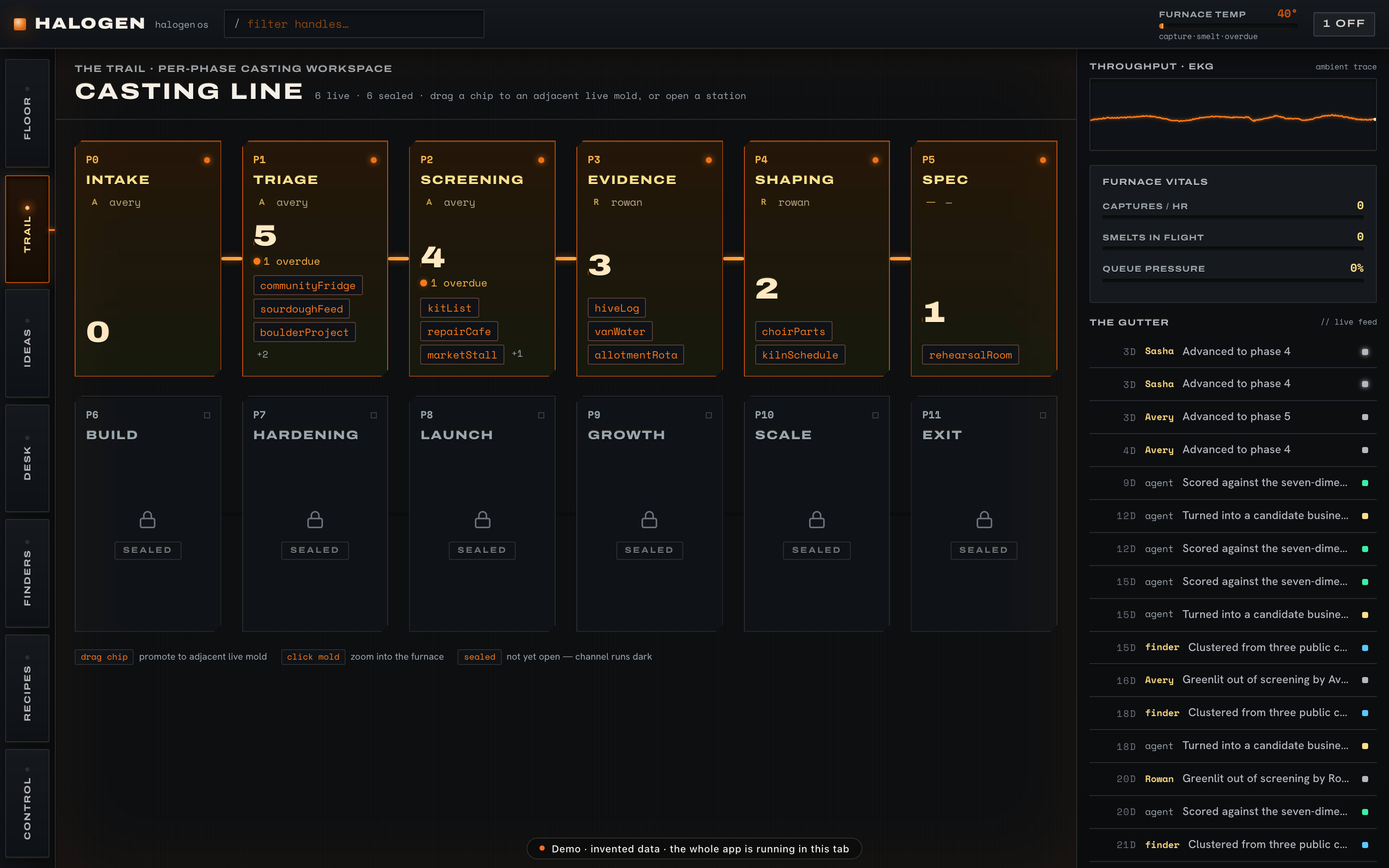The width and height of the screenshot is (1389, 868).
Task: Click sealed square marker on P8 Launch
Action: point(541,415)
